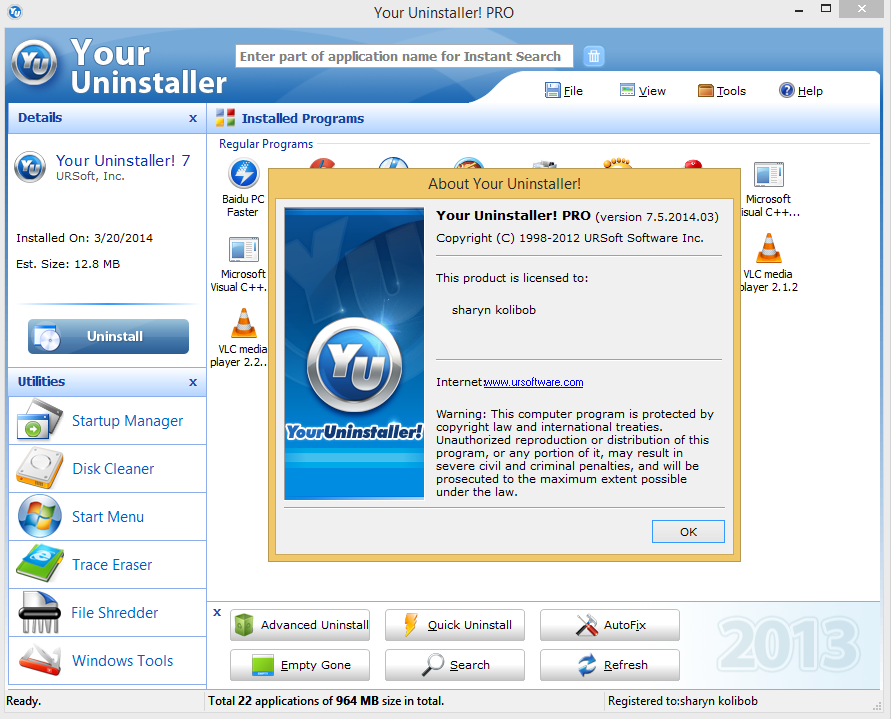Viewport: 891px width, 719px height.
Task: Close the bottom toolbar with its x
Action: point(217,613)
